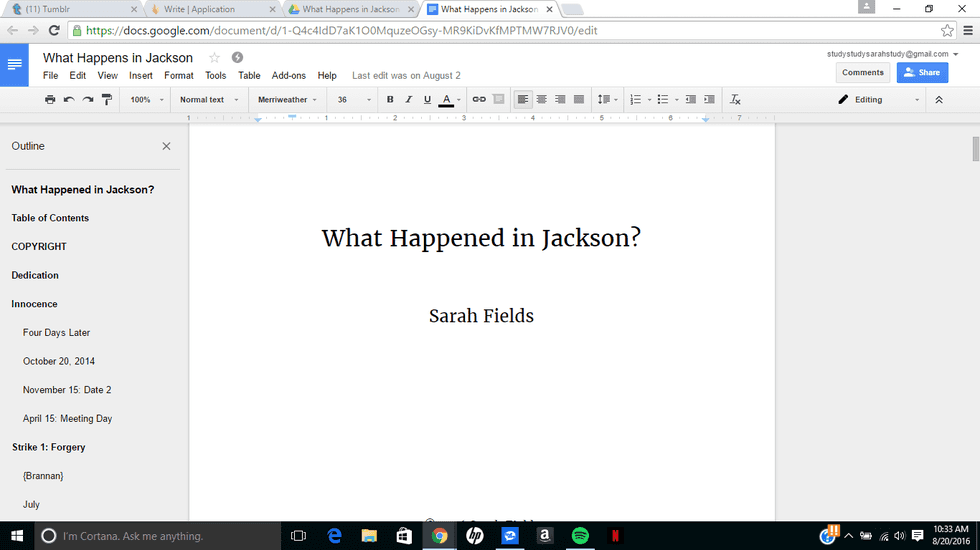Open the Add-ons menu
The height and width of the screenshot is (550, 980).
(289, 76)
